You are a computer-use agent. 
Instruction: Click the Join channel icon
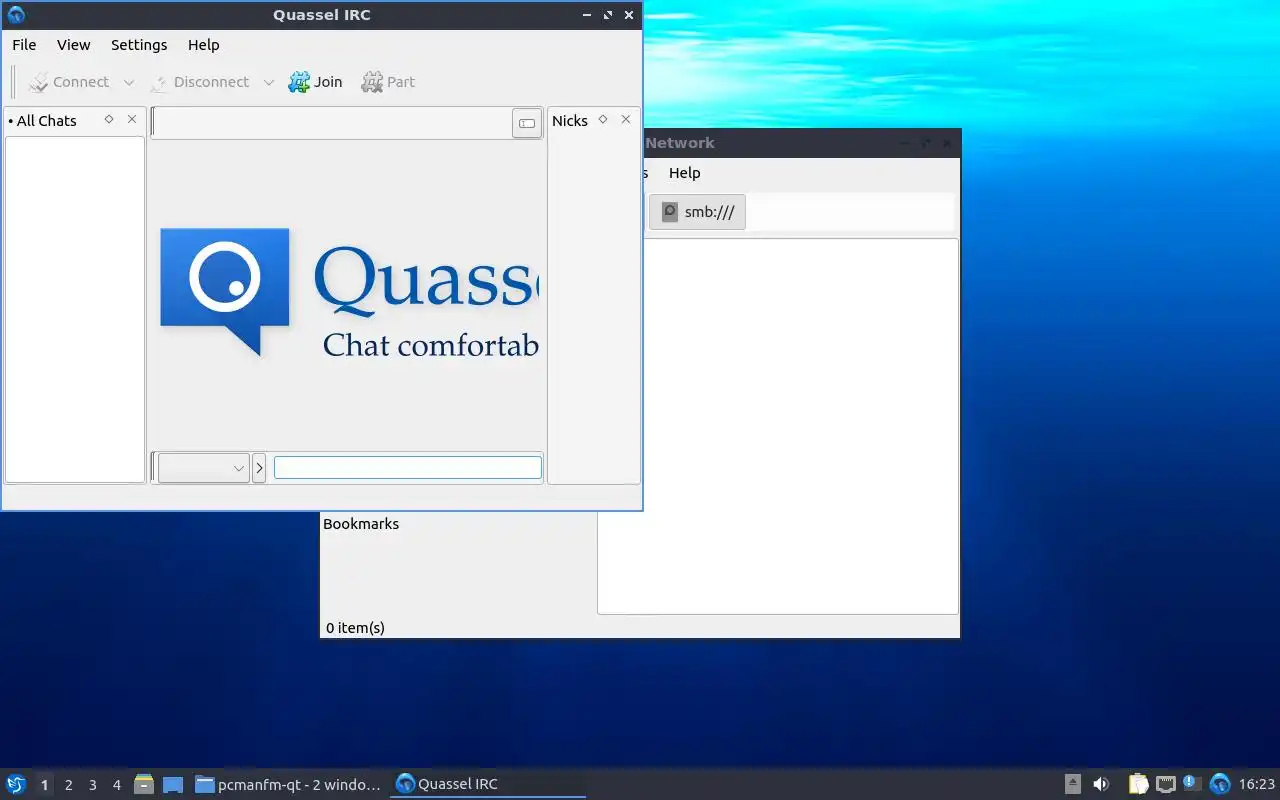[x=299, y=82]
